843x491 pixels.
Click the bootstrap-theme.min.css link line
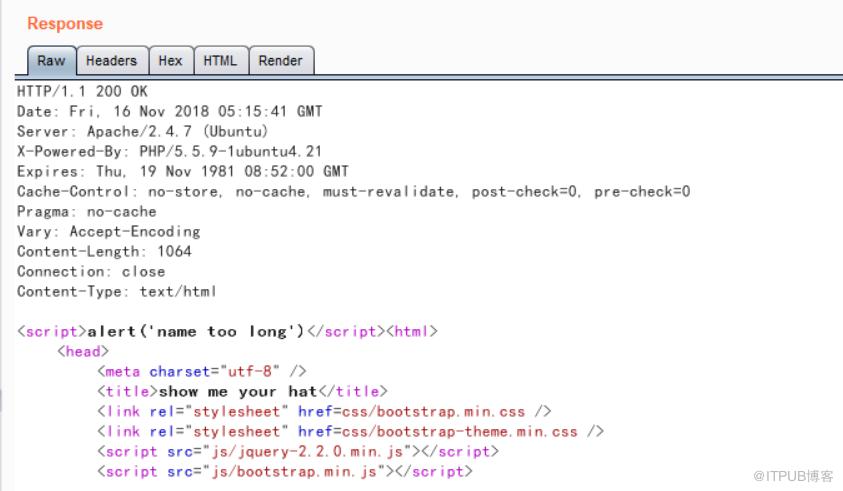(x=351, y=431)
